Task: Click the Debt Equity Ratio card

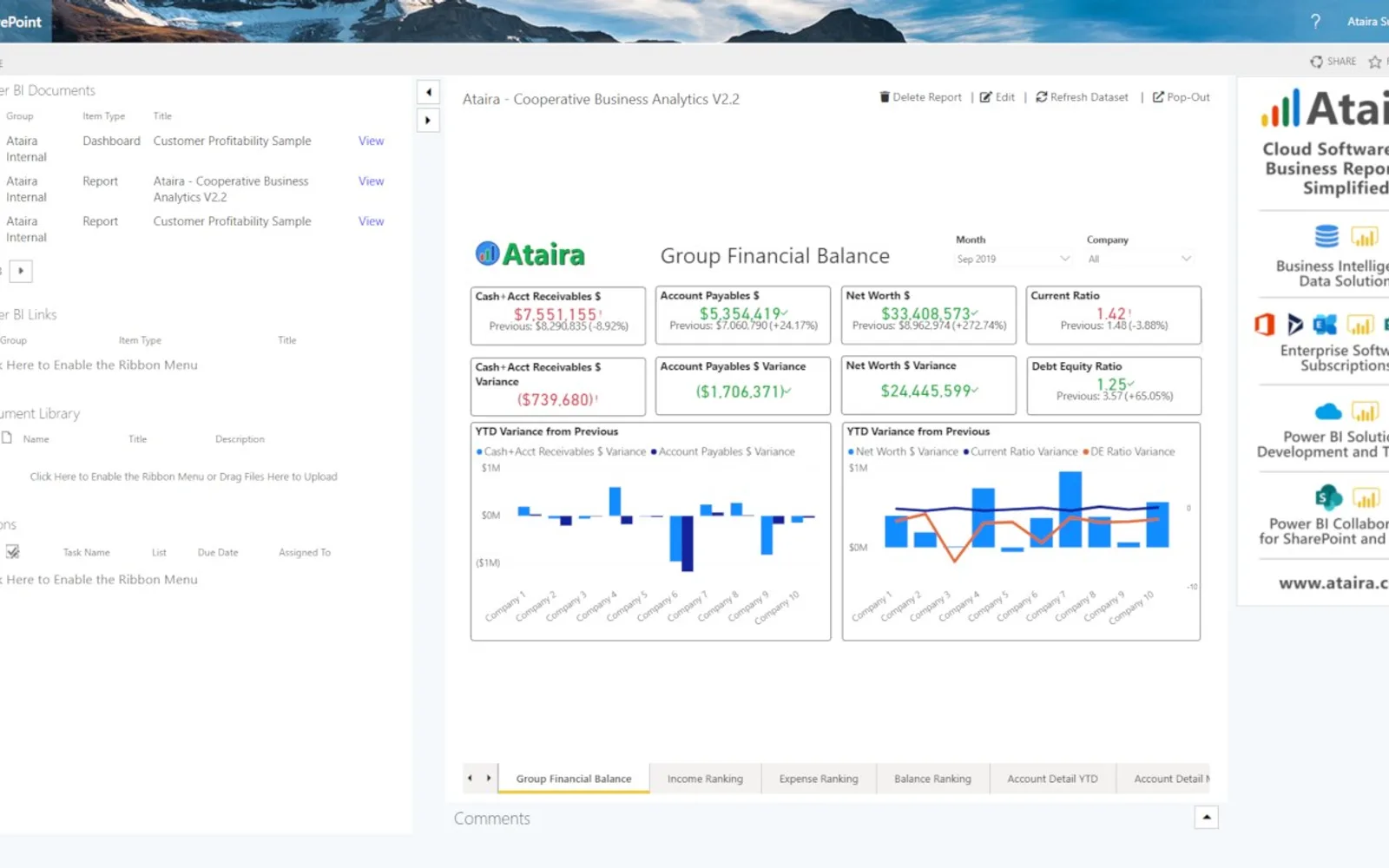Action: click(1114, 385)
